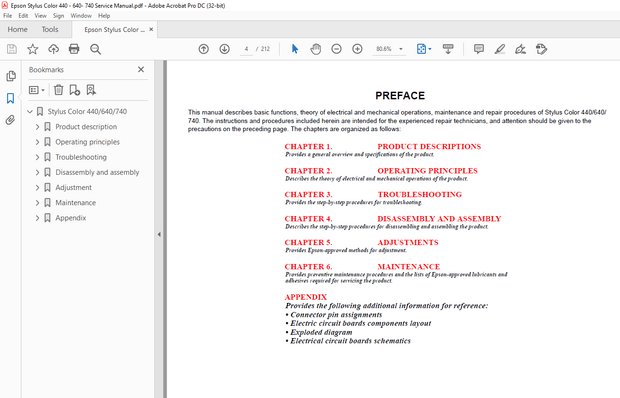Open the bookmarks options menu

[x=36, y=90]
